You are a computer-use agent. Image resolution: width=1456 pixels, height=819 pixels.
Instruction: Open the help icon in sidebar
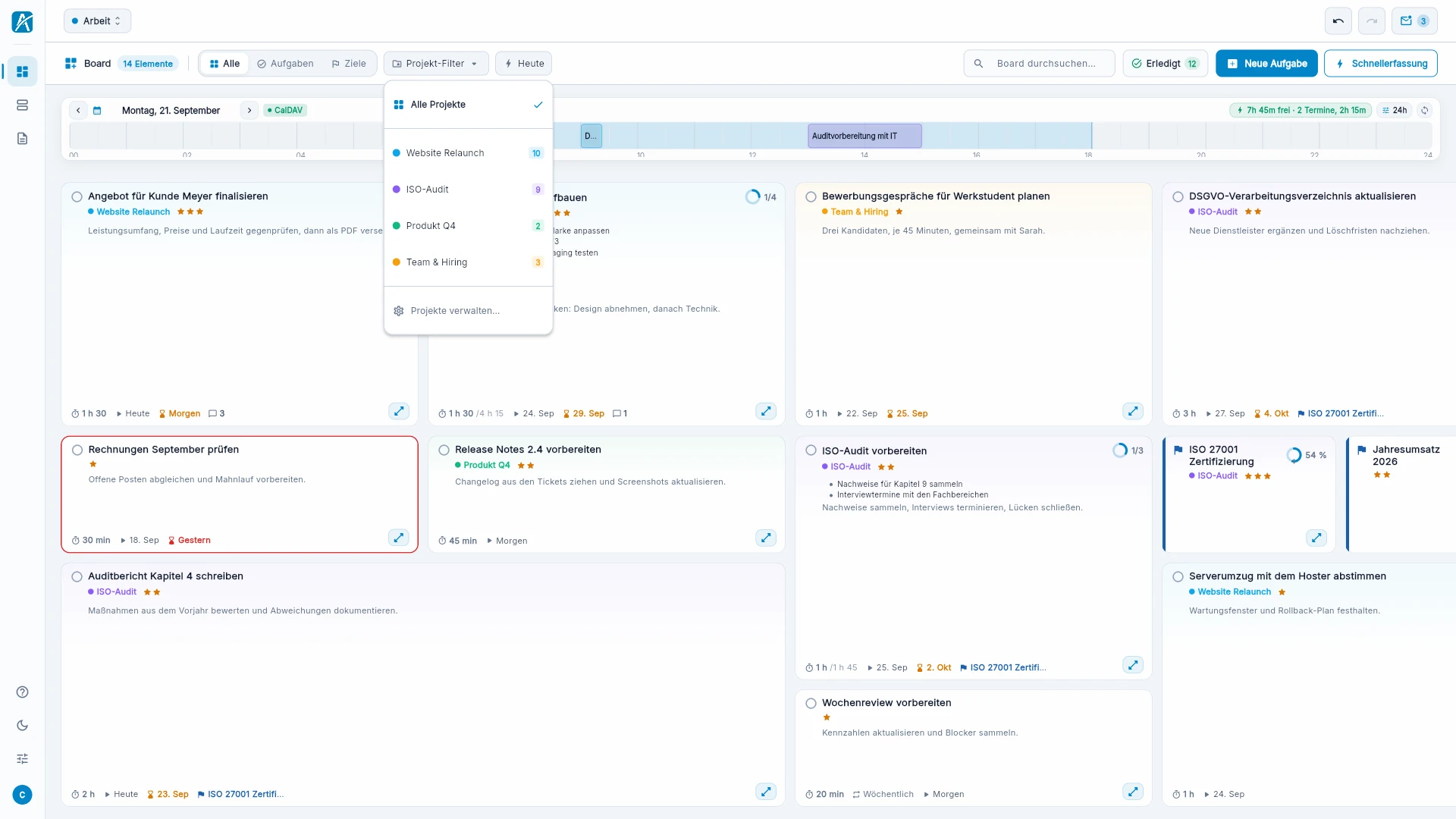tap(22, 692)
